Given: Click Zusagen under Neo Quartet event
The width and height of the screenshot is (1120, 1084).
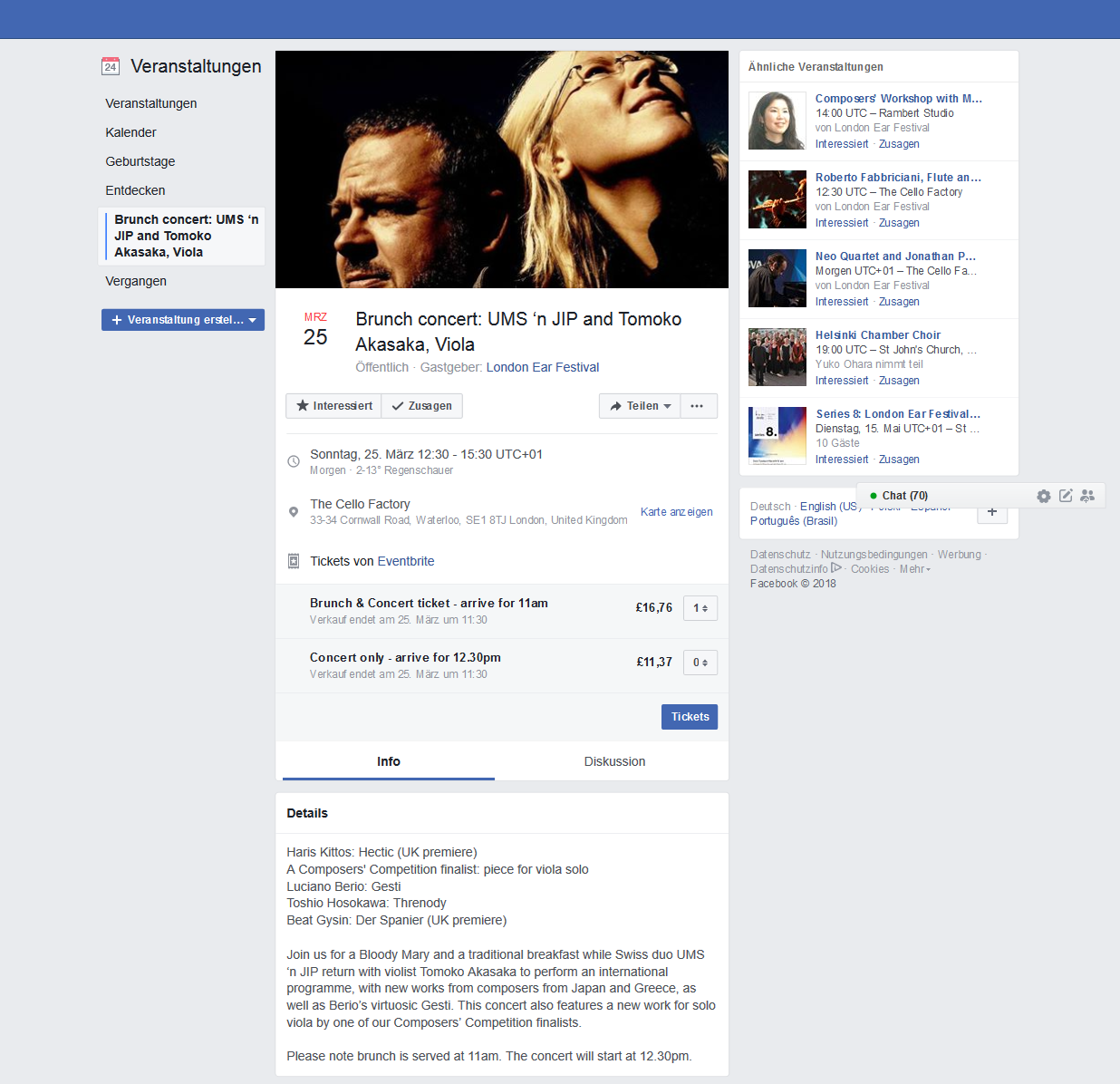Looking at the screenshot, I should pyautogui.click(x=899, y=302).
